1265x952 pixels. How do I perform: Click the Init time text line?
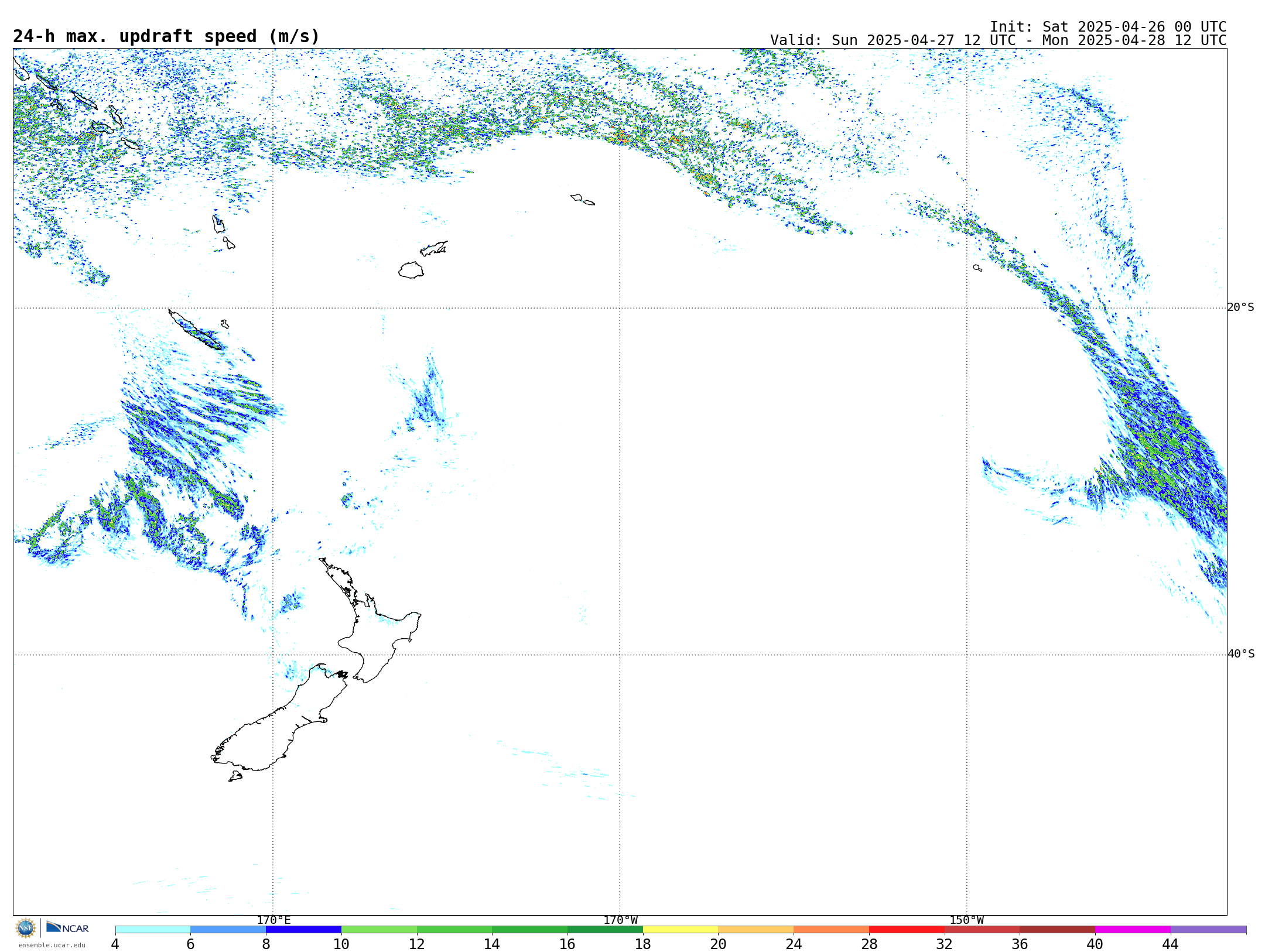[x=1107, y=27]
